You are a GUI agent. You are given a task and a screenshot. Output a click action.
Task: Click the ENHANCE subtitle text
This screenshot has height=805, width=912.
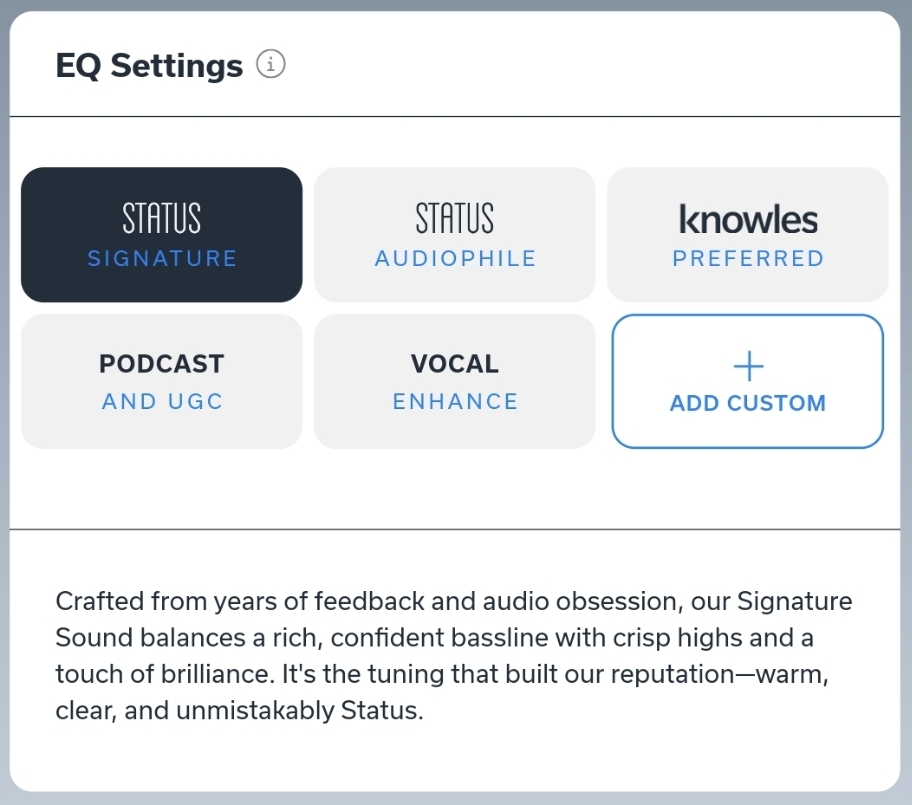point(455,402)
